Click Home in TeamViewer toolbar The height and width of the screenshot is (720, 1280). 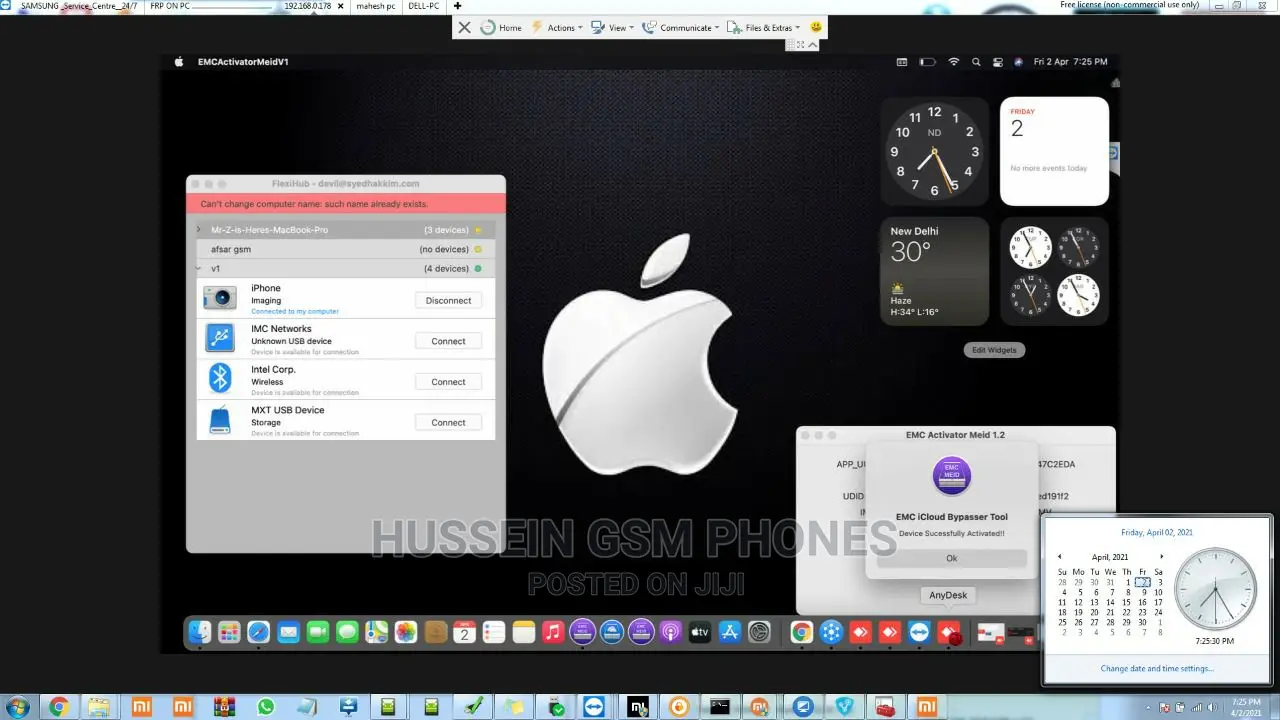(501, 27)
